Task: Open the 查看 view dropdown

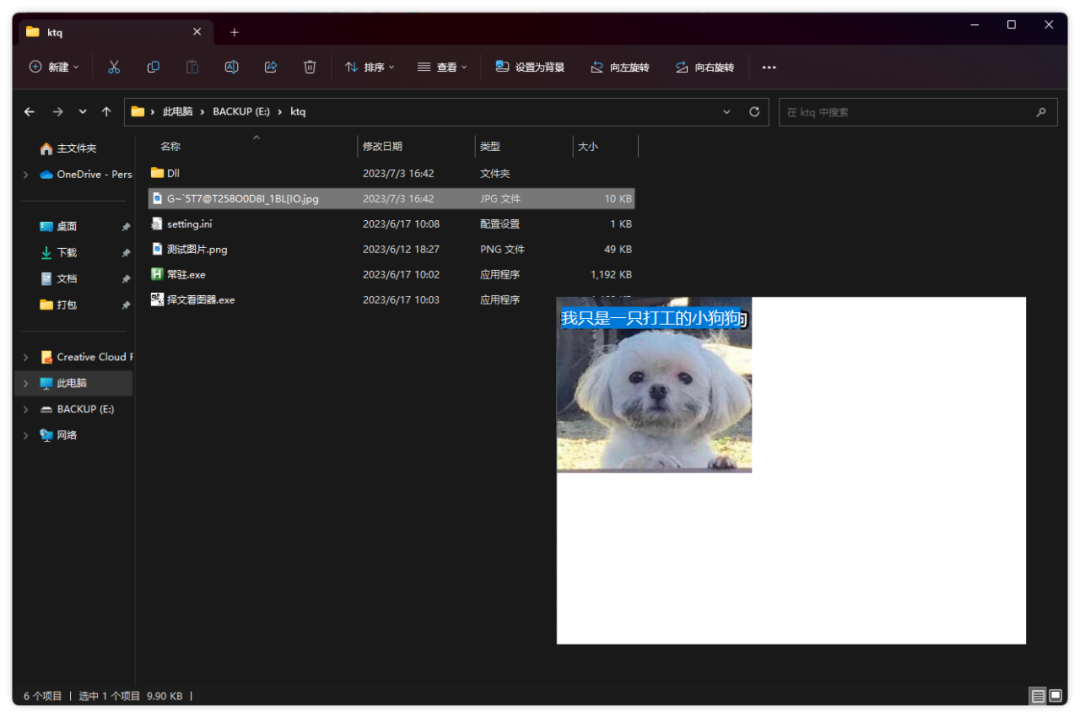Action: (x=442, y=67)
